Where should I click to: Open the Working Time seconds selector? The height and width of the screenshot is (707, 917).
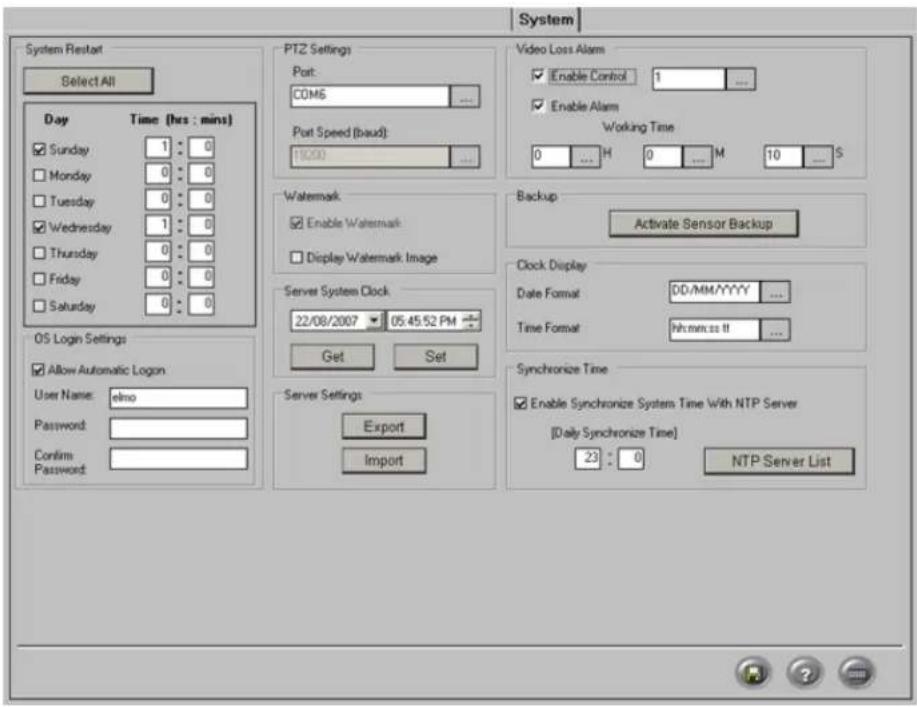(818, 157)
